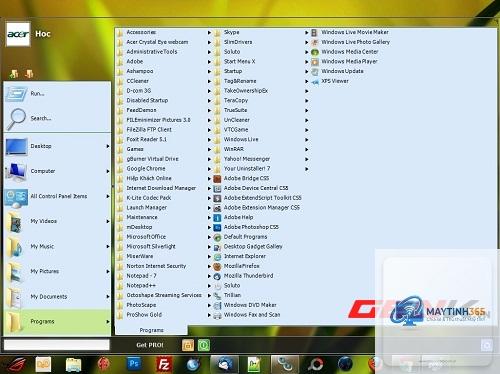The image size is (500, 374).
Task: Open Default Programs
Action: pos(240,237)
